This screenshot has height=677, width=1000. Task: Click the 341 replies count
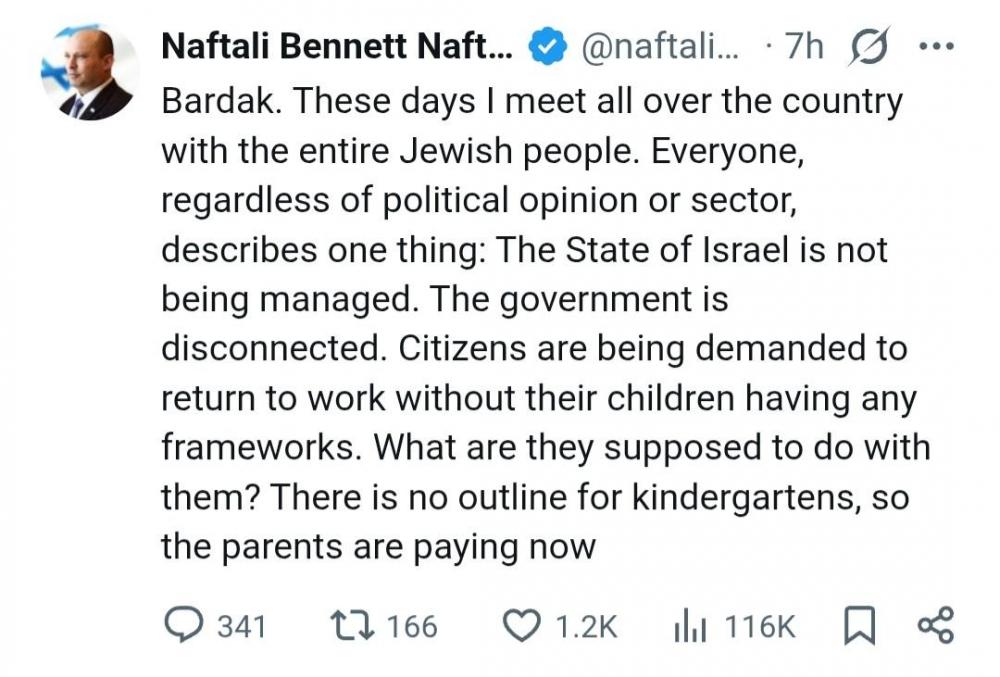241,627
